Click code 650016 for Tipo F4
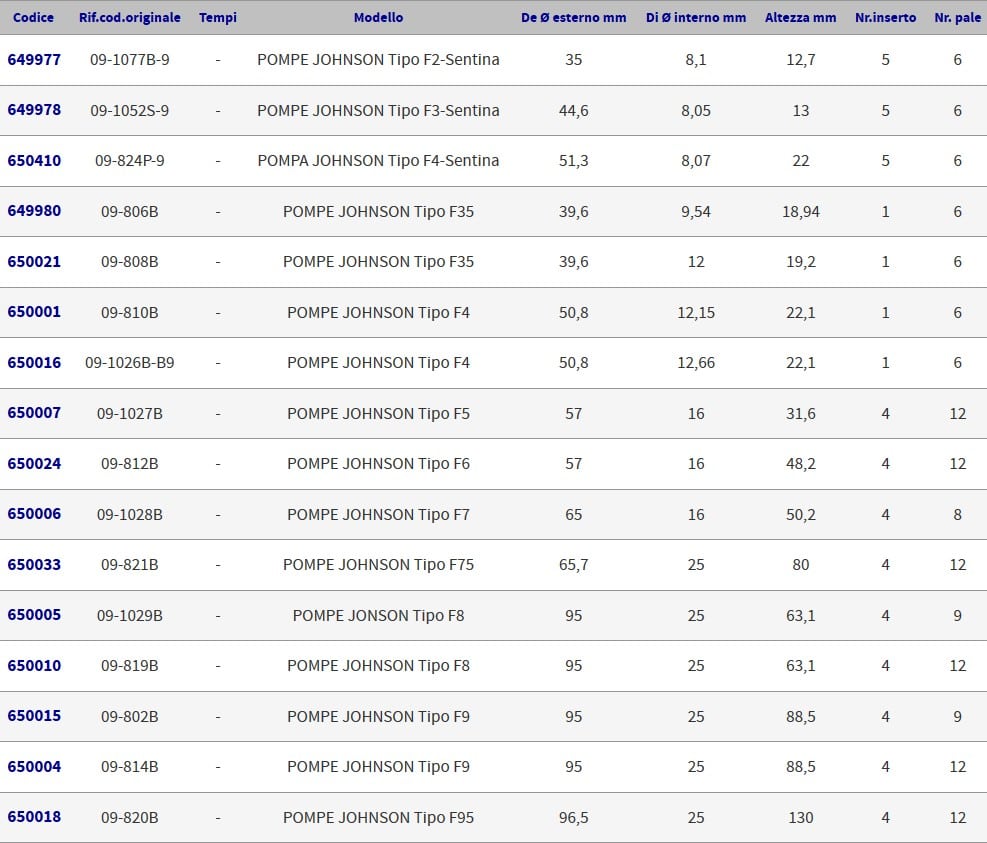Image resolution: width=987 pixels, height=843 pixels. tap(34, 363)
